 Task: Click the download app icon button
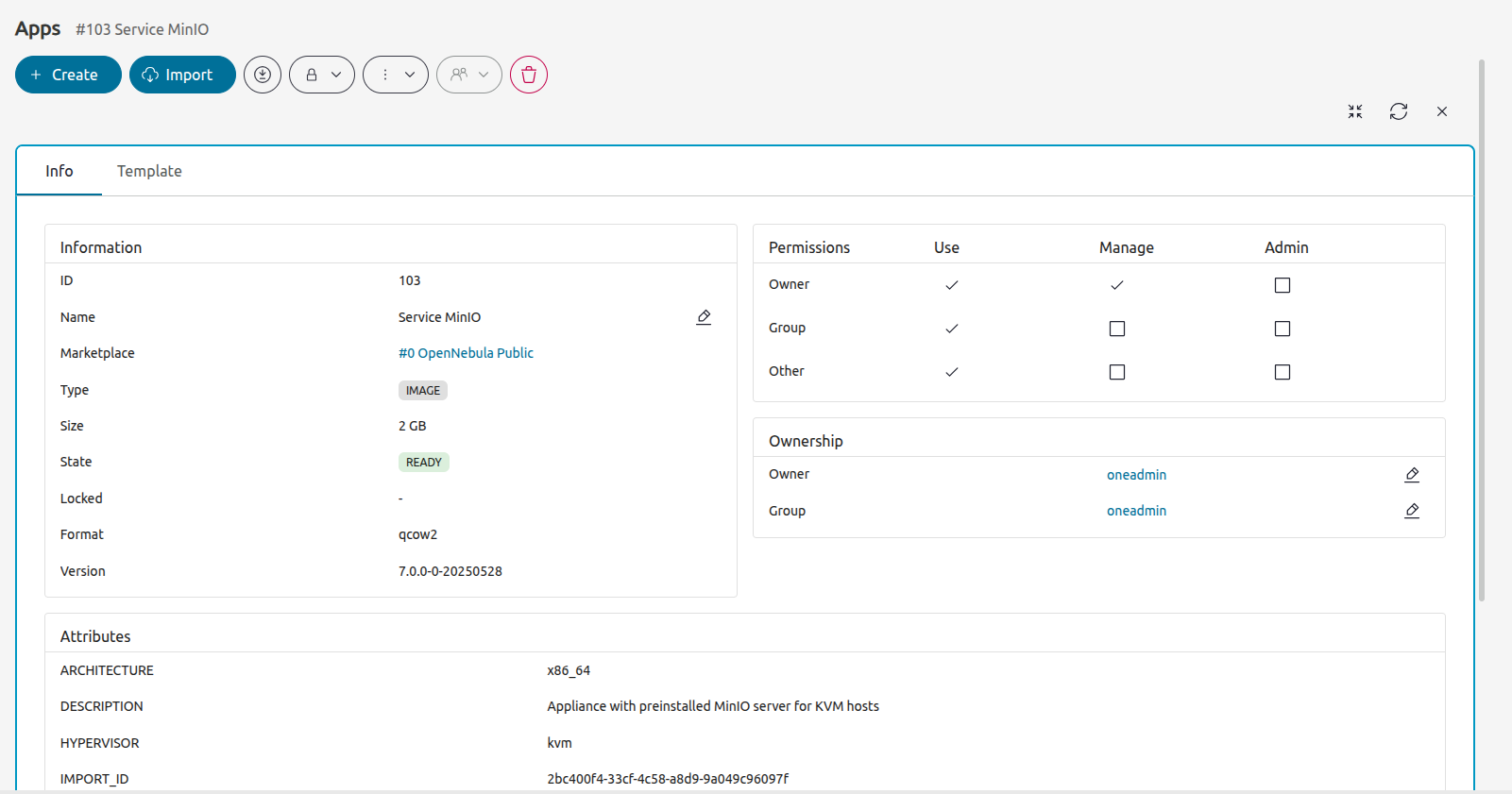(263, 75)
